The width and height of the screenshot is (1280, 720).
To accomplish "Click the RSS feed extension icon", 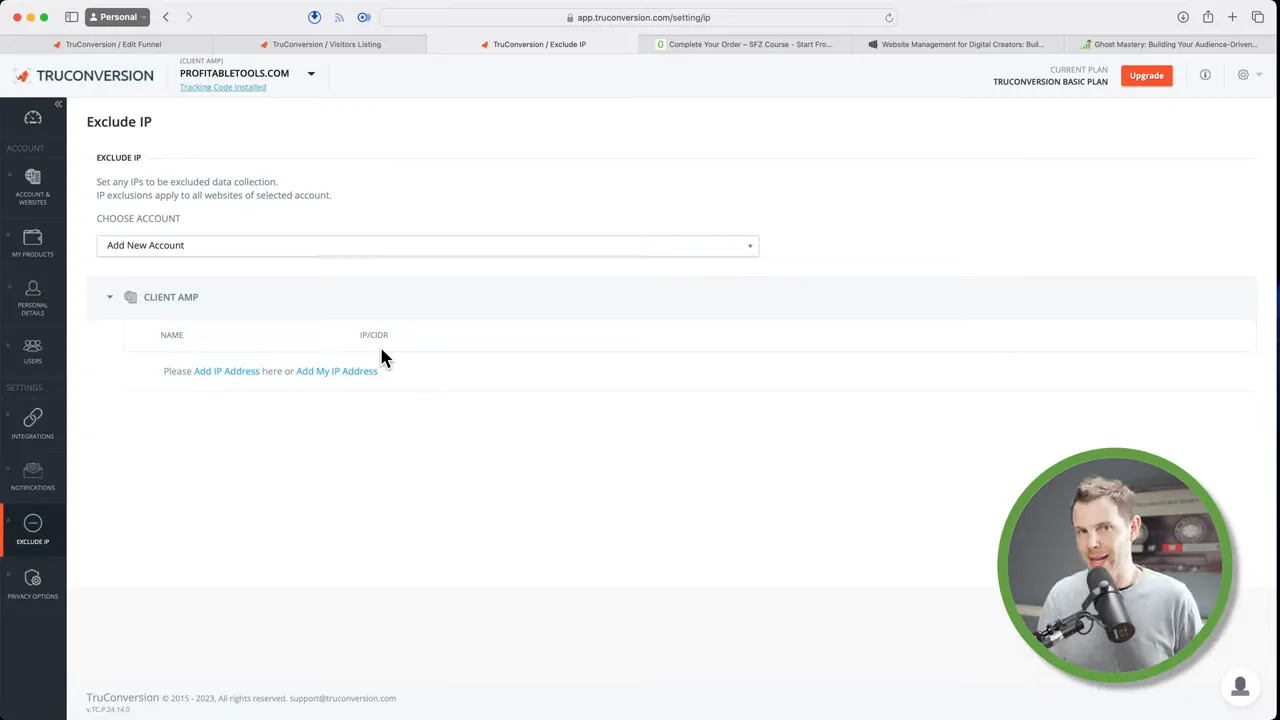I will (x=339, y=17).
